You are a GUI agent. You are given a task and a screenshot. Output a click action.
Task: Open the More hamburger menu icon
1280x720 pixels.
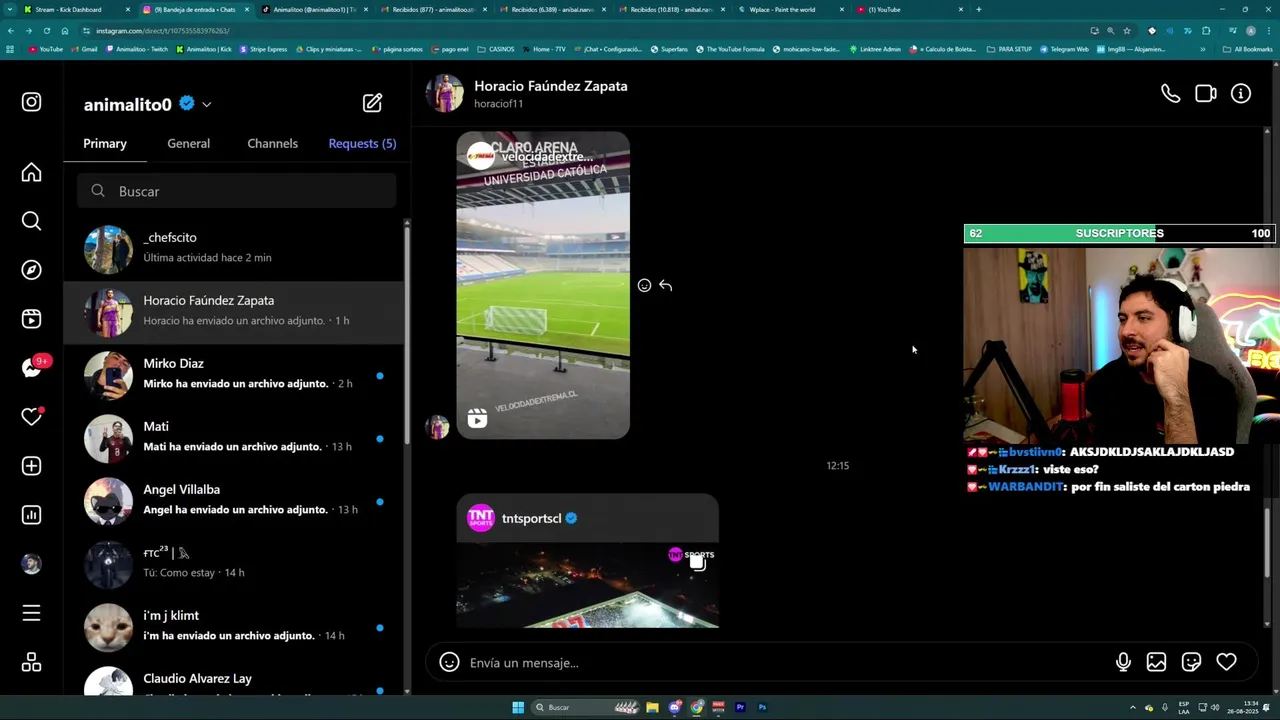(x=31, y=613)
